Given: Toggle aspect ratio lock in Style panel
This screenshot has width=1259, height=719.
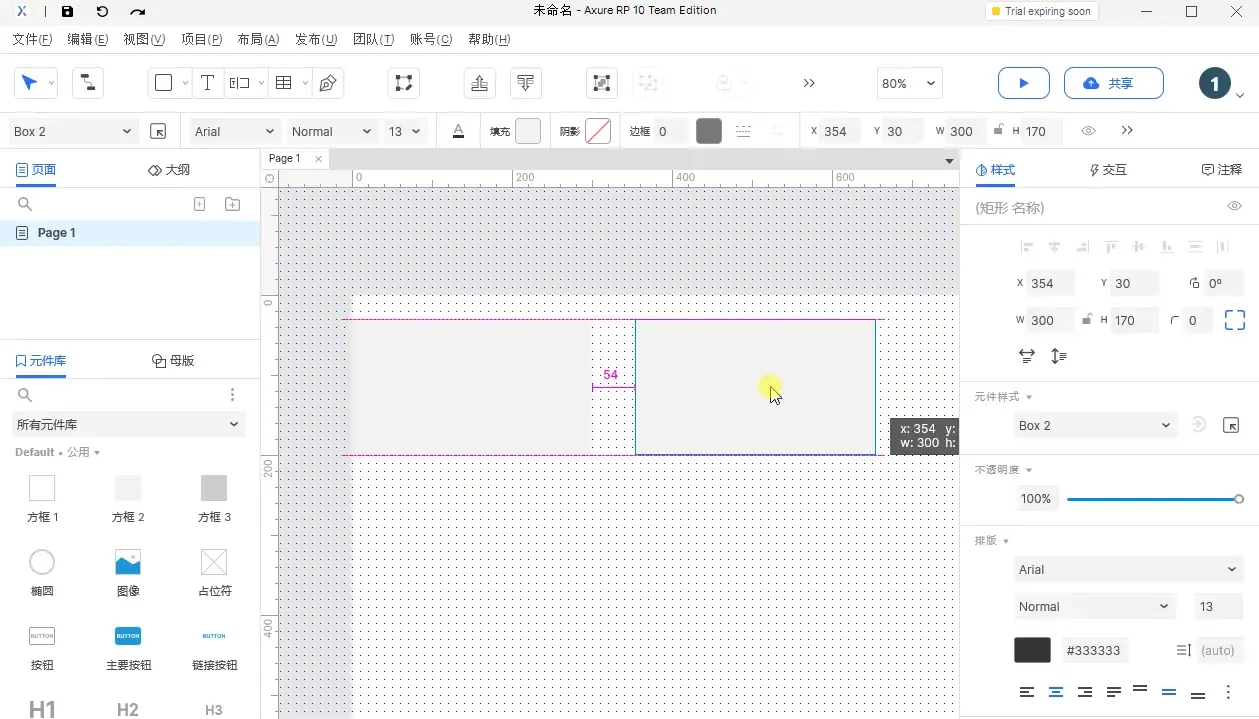Looking at the screenshot, I should coord(1085,320).
